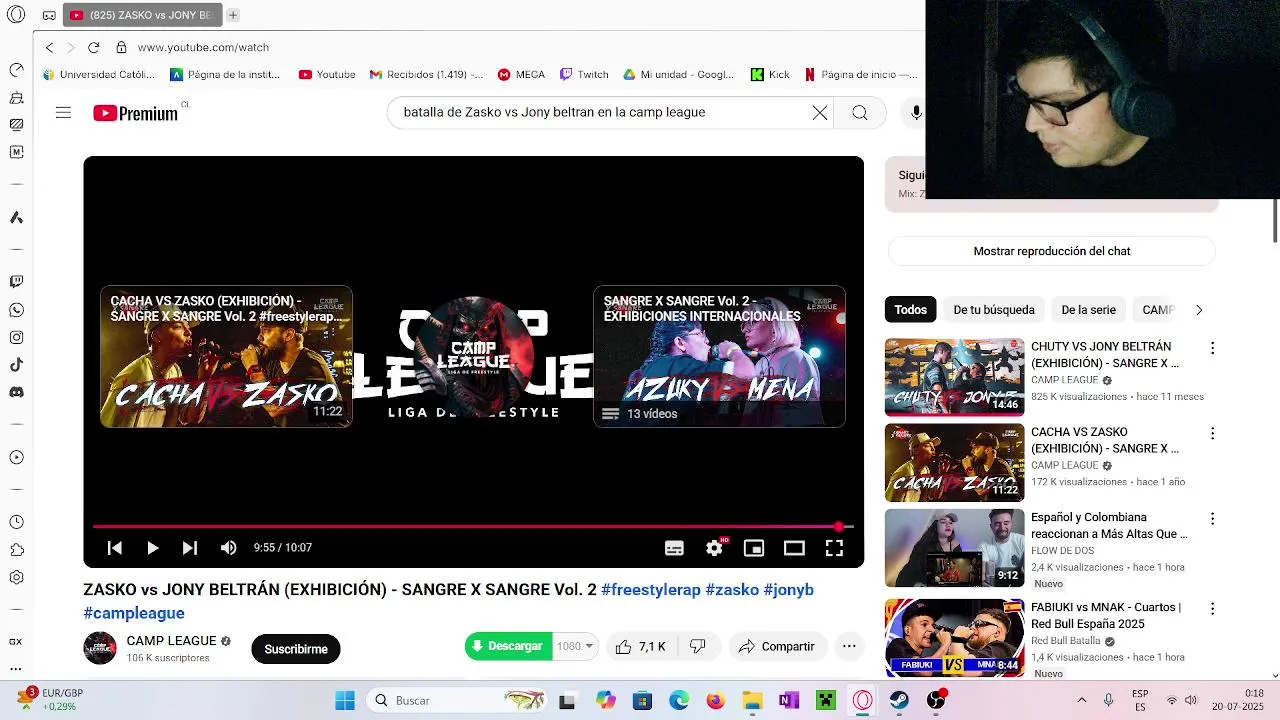Open the AZUKY vs MENA playlist end-screen card
The width and height of the screenshot is (1280, 720).
(x=719, y=357)
